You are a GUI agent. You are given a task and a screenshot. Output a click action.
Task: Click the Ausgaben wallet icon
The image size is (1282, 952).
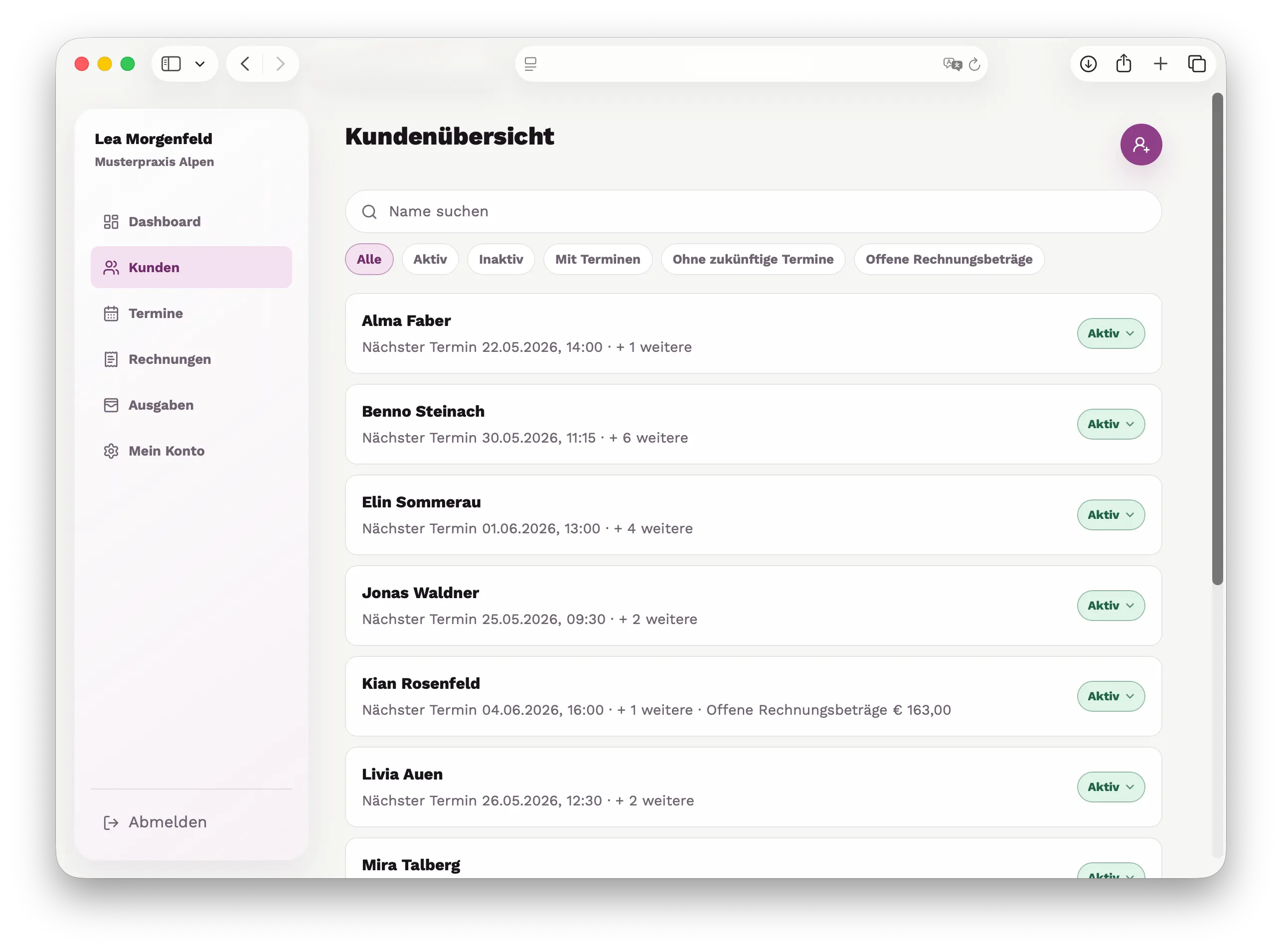(111, 405)
